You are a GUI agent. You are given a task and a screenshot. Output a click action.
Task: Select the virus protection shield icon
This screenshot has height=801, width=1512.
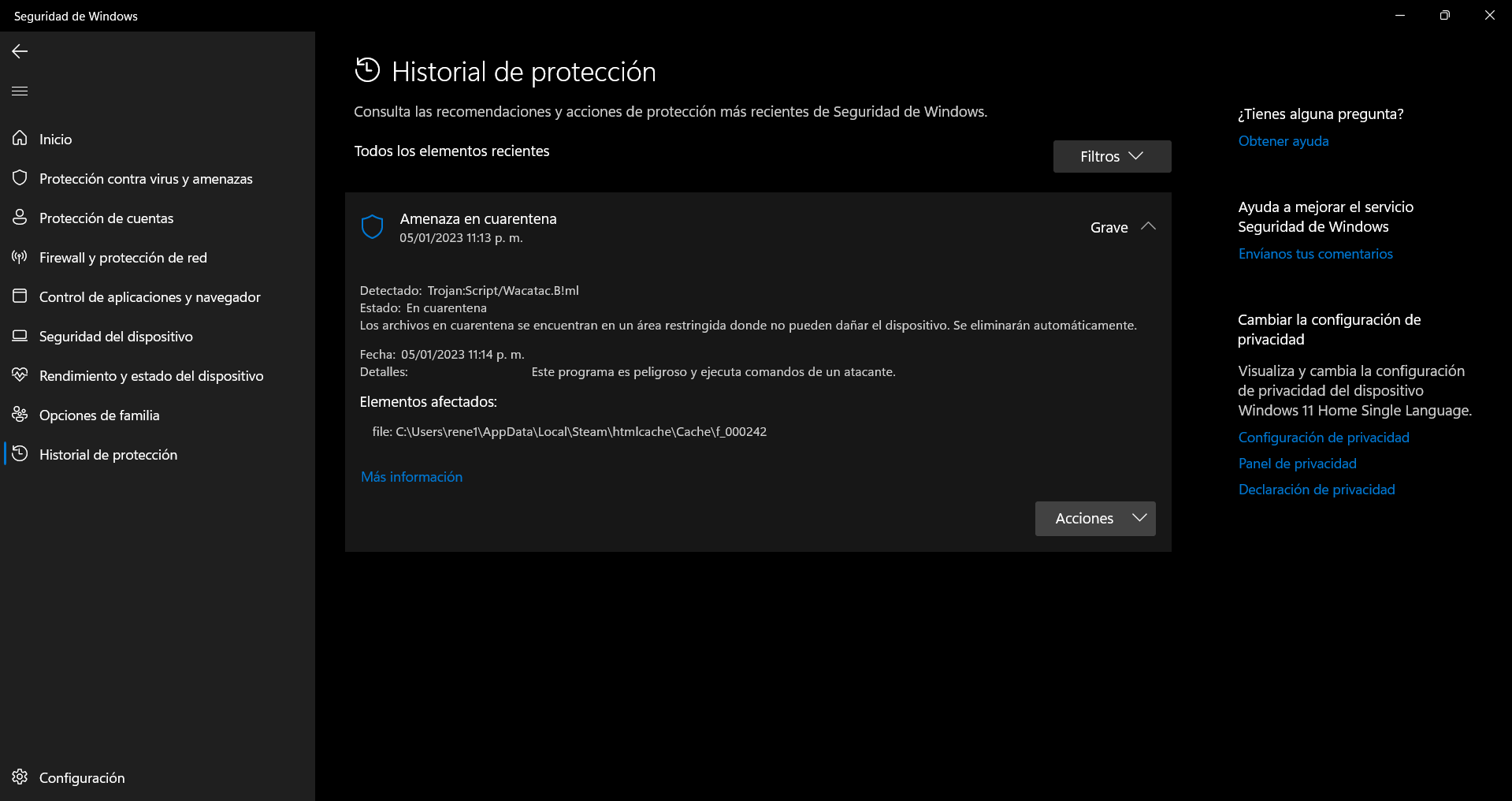(20, 177)
